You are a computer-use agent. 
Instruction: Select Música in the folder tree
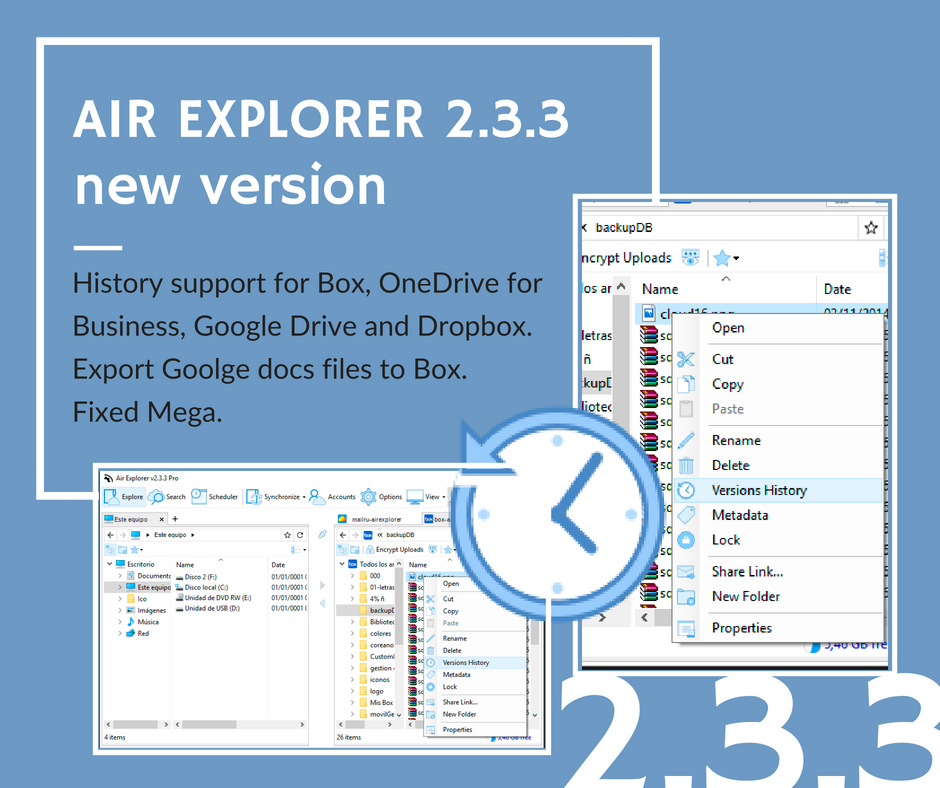point(143,622)
